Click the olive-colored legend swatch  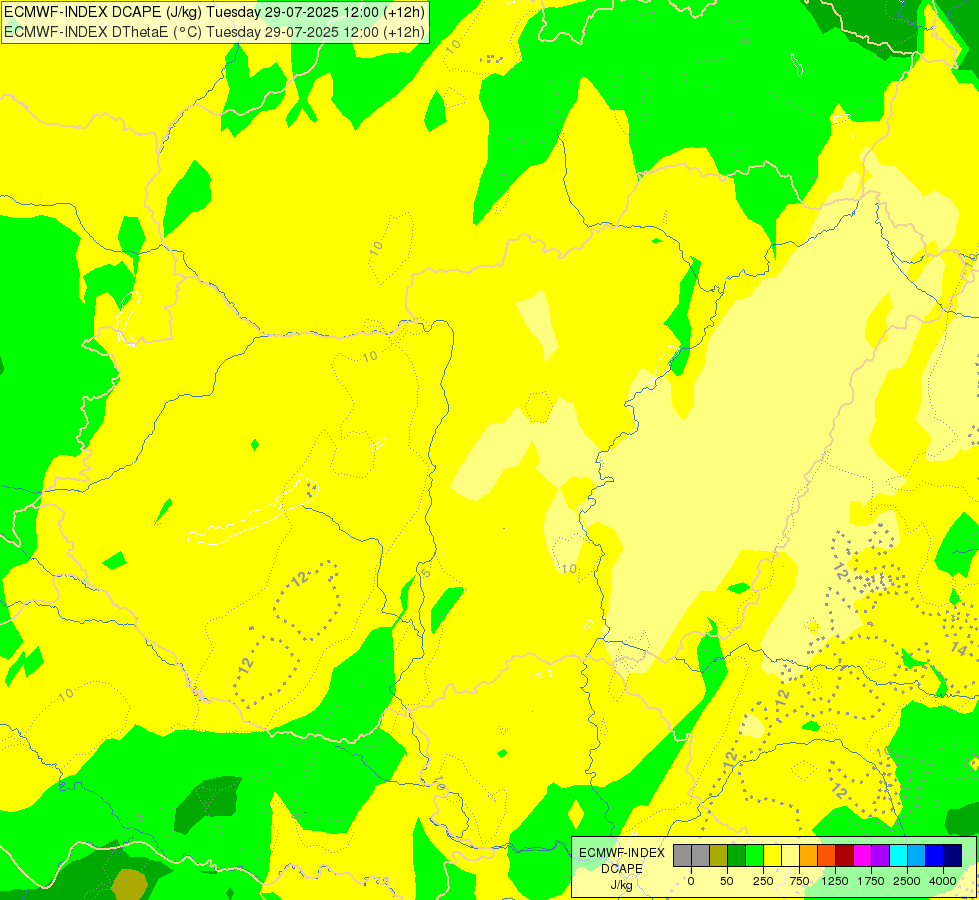(x=719, y=855)
